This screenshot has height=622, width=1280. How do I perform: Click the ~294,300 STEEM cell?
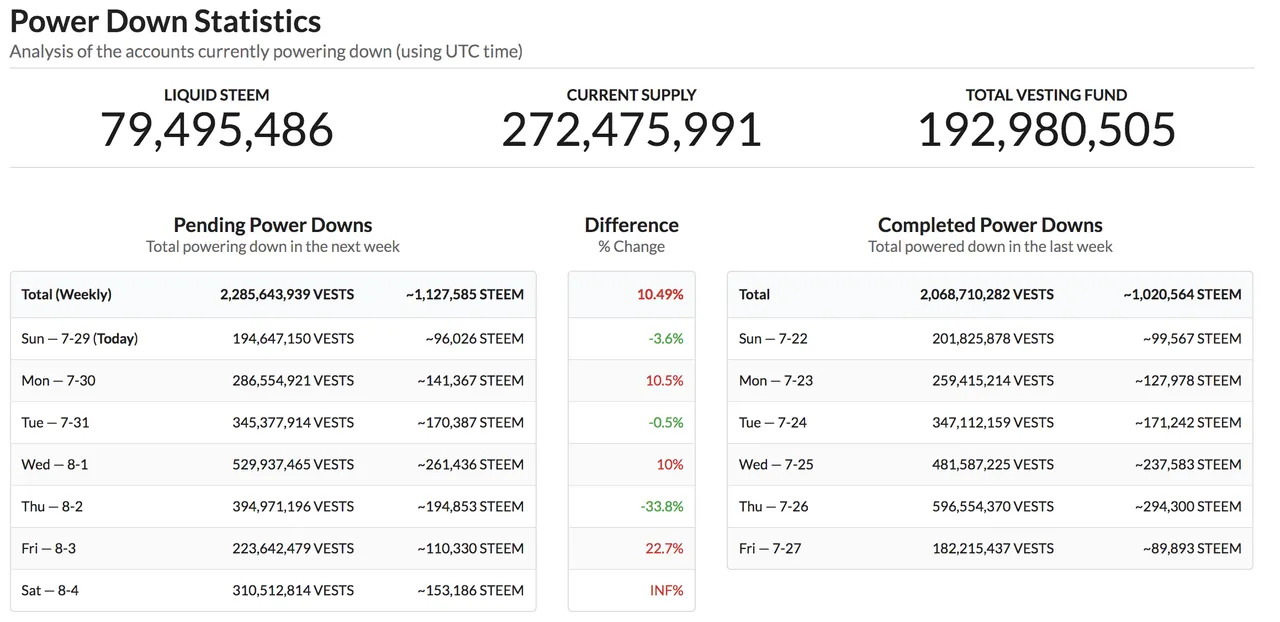pos(1188,506)
